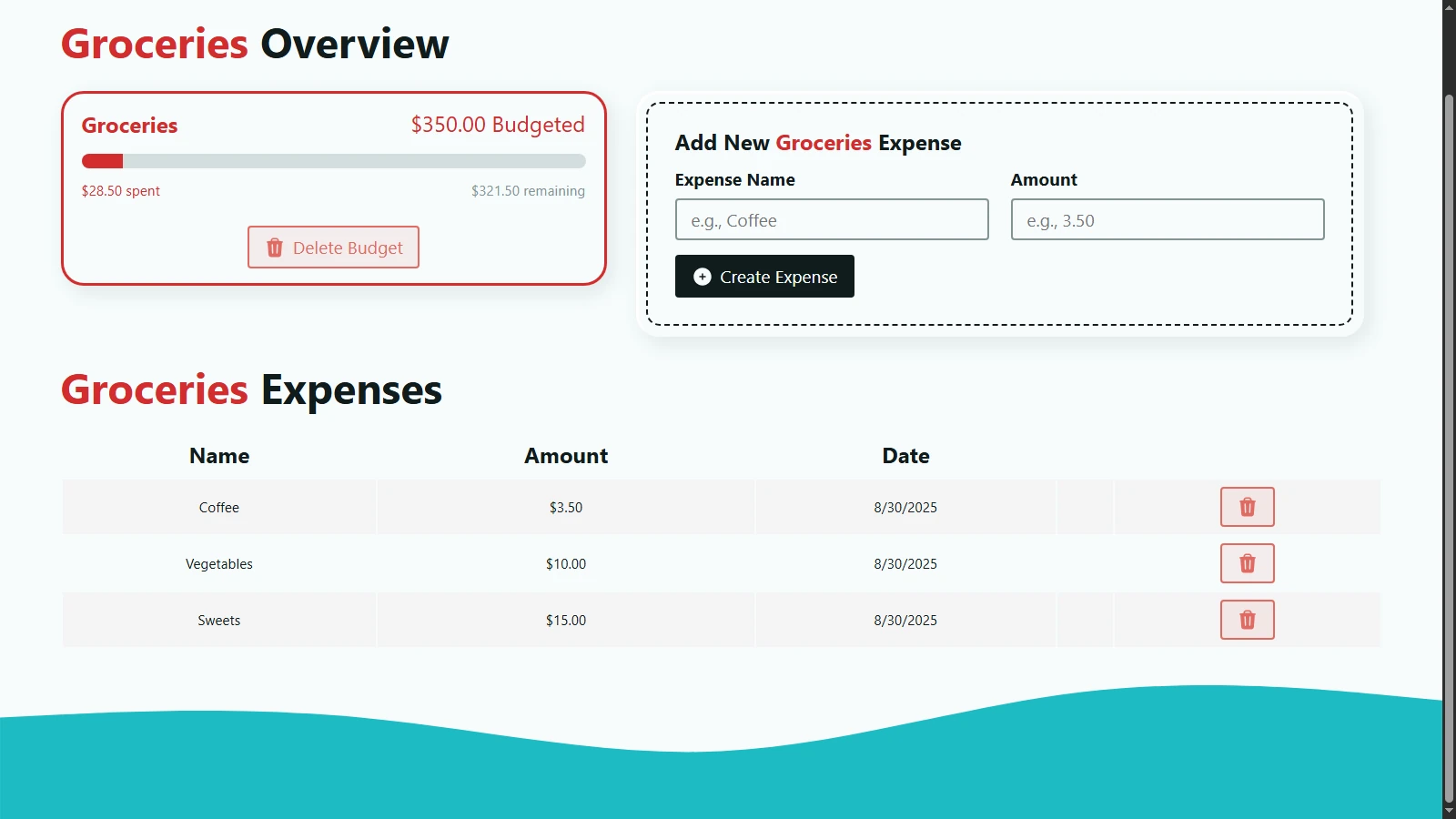Click the Name column header
The height and width of the screenshot is (819, 1456).
tap(219, 456)
